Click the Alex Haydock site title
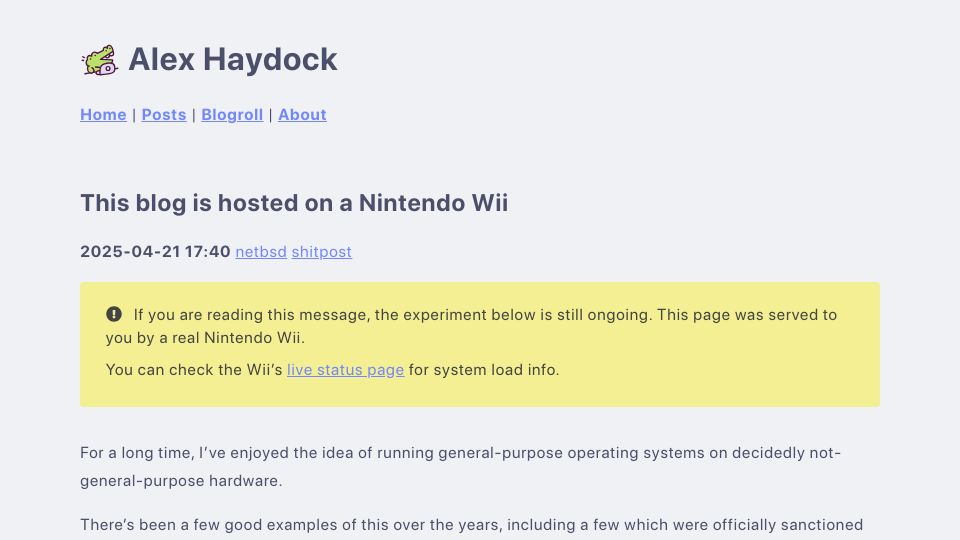Viewport: 960px width, 540px height. 233,60
